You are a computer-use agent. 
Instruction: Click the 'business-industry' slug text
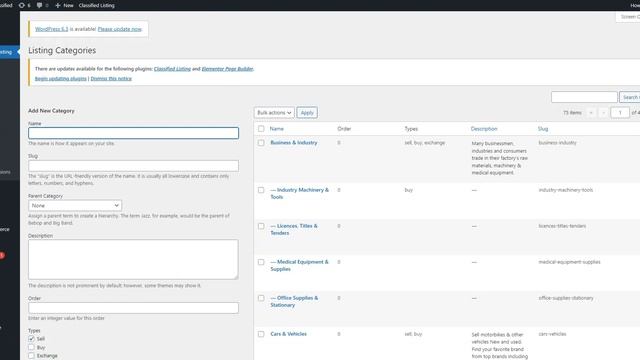click(x=558, y=143)
